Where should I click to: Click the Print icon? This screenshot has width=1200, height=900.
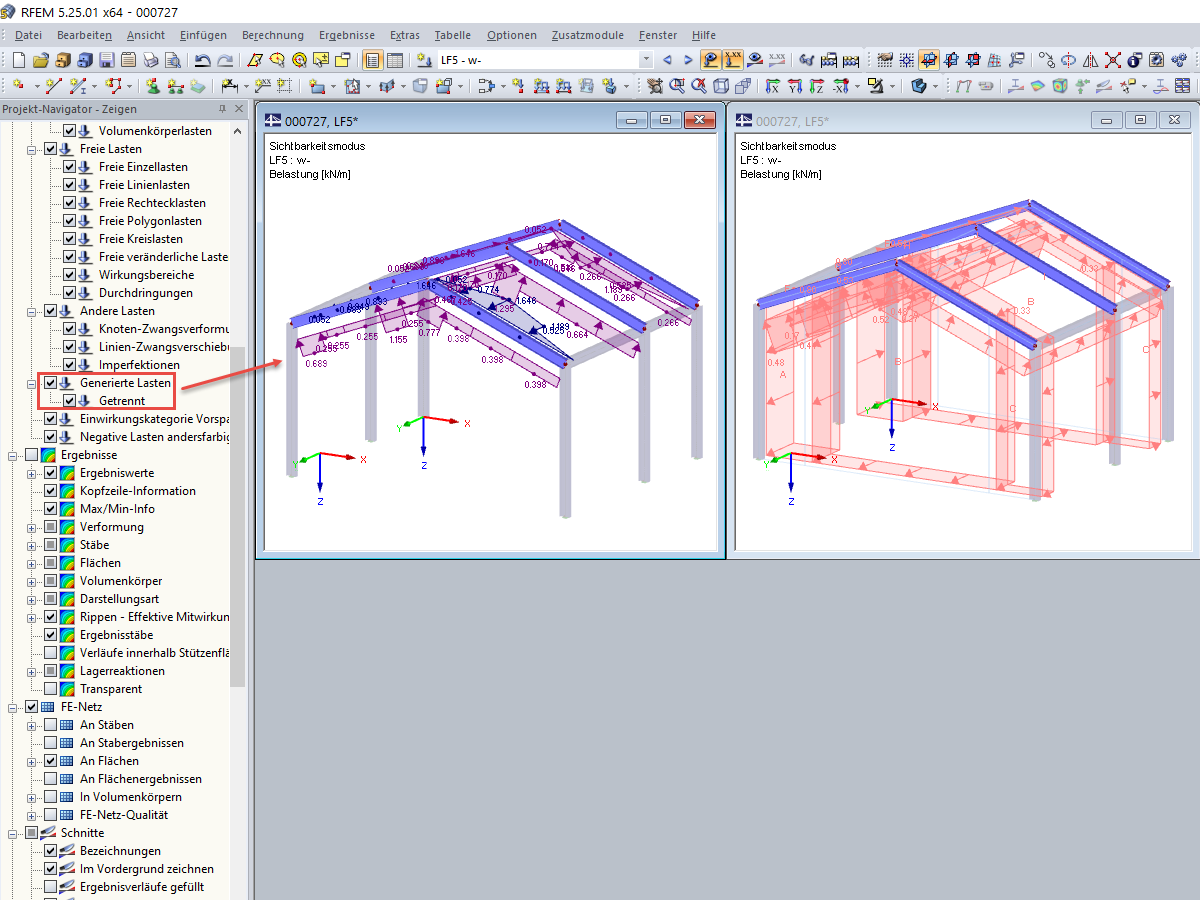tap(150, 60)
